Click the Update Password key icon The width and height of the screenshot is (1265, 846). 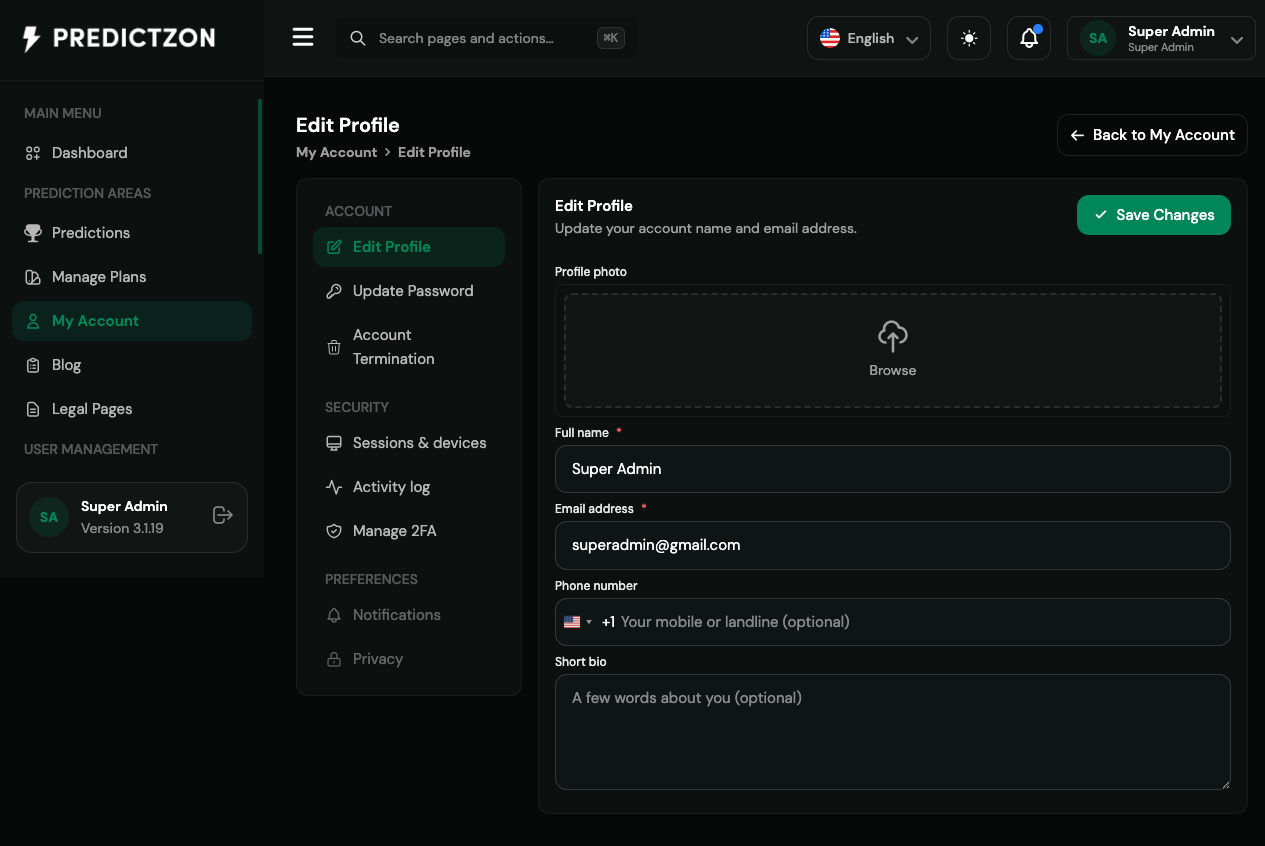tap(334, 291)
